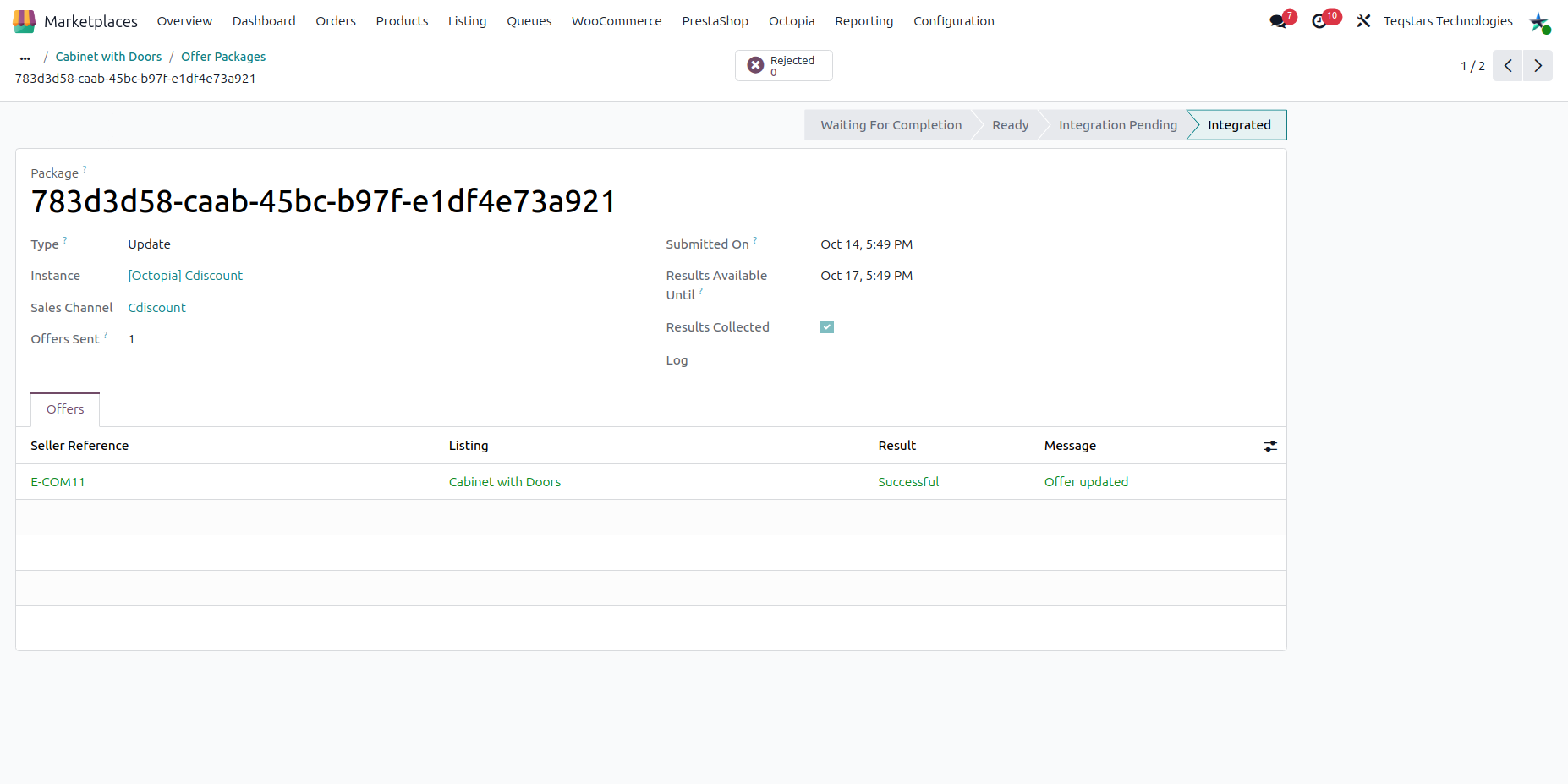Sort by the Seller Reference column header
This screenshot has height=784, width=1568.
point(79,446)
